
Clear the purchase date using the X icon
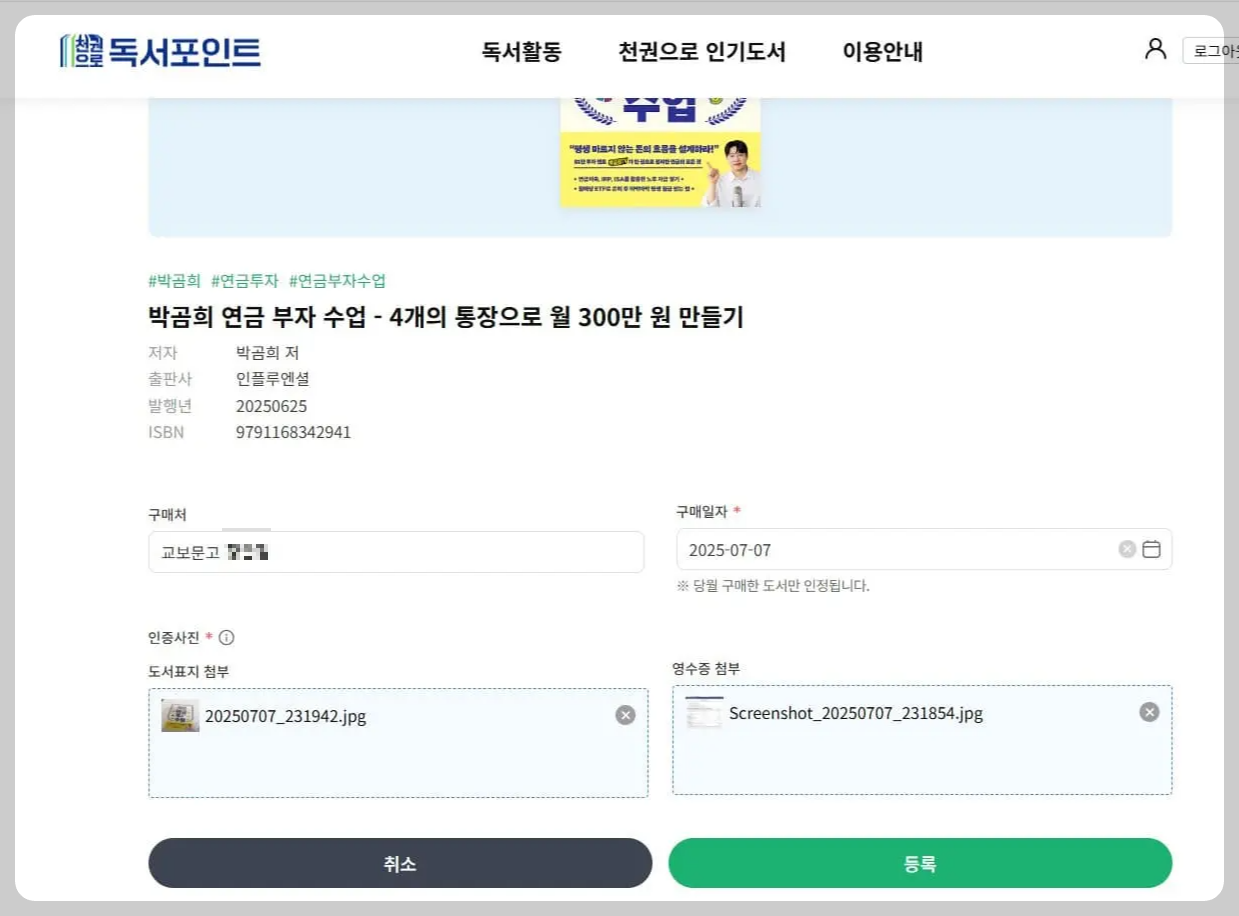1127,549
